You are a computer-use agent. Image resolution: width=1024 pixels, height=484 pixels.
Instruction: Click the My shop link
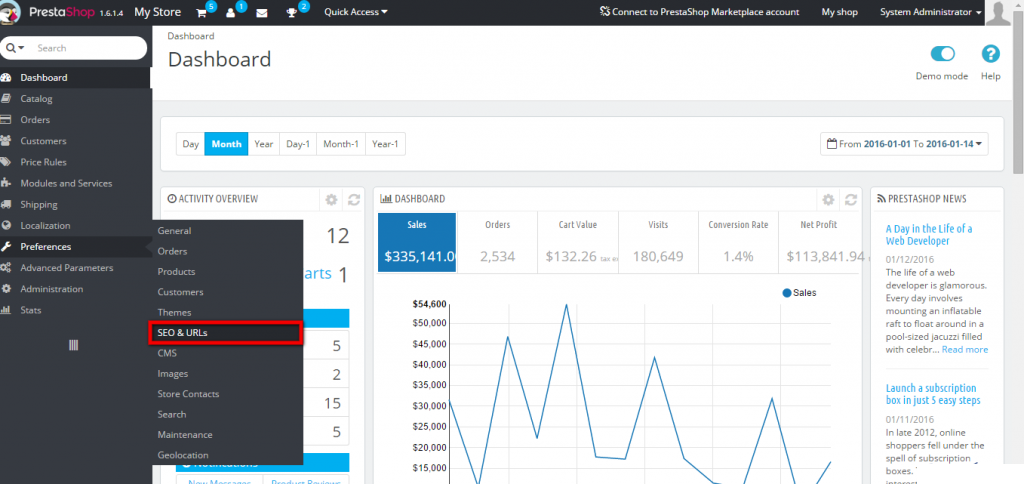(x=840, y=12)
